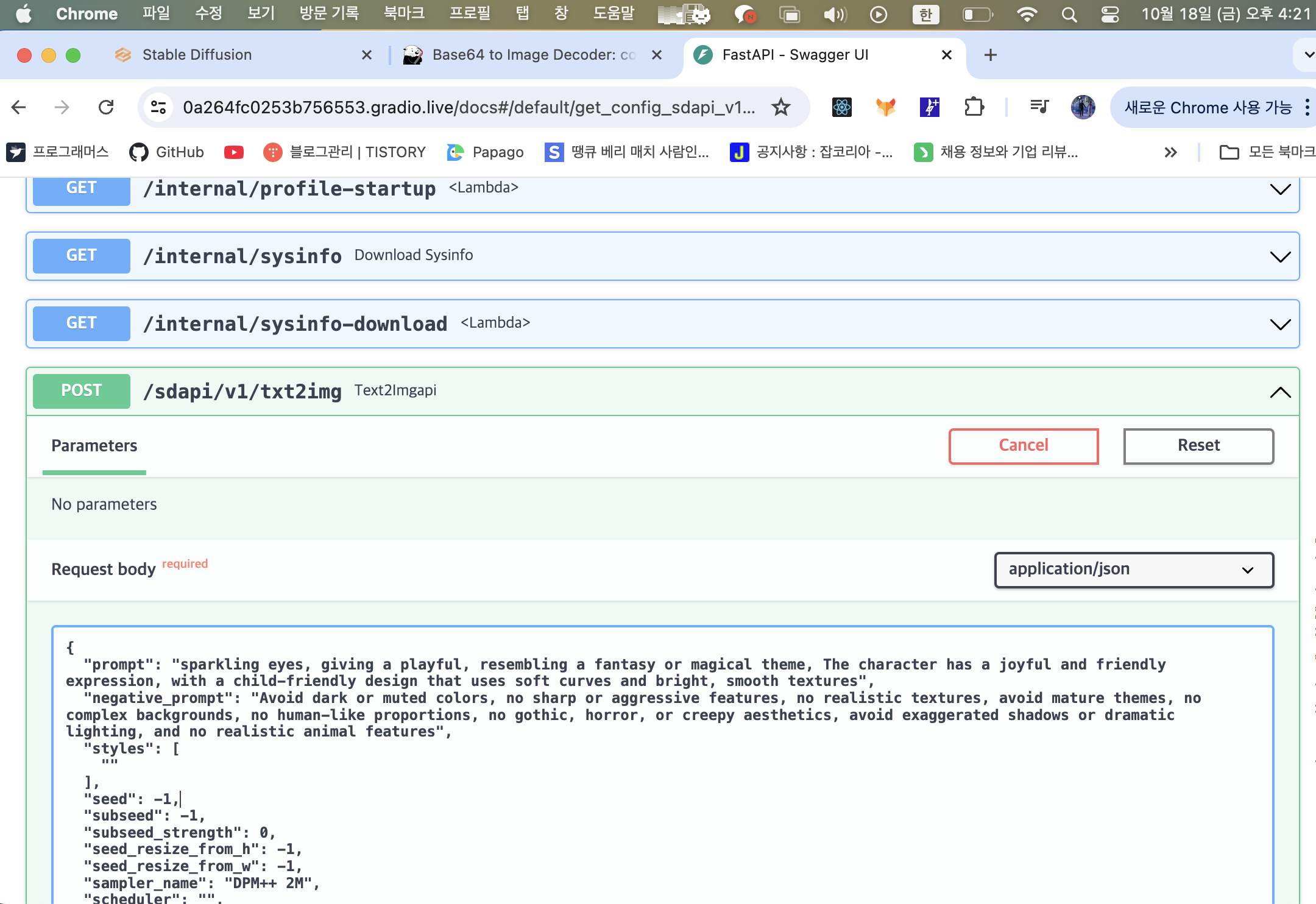This screenshot has height=904, width=1316.
Task: Open the new tab plus button
Action: [x=991, y=55]
